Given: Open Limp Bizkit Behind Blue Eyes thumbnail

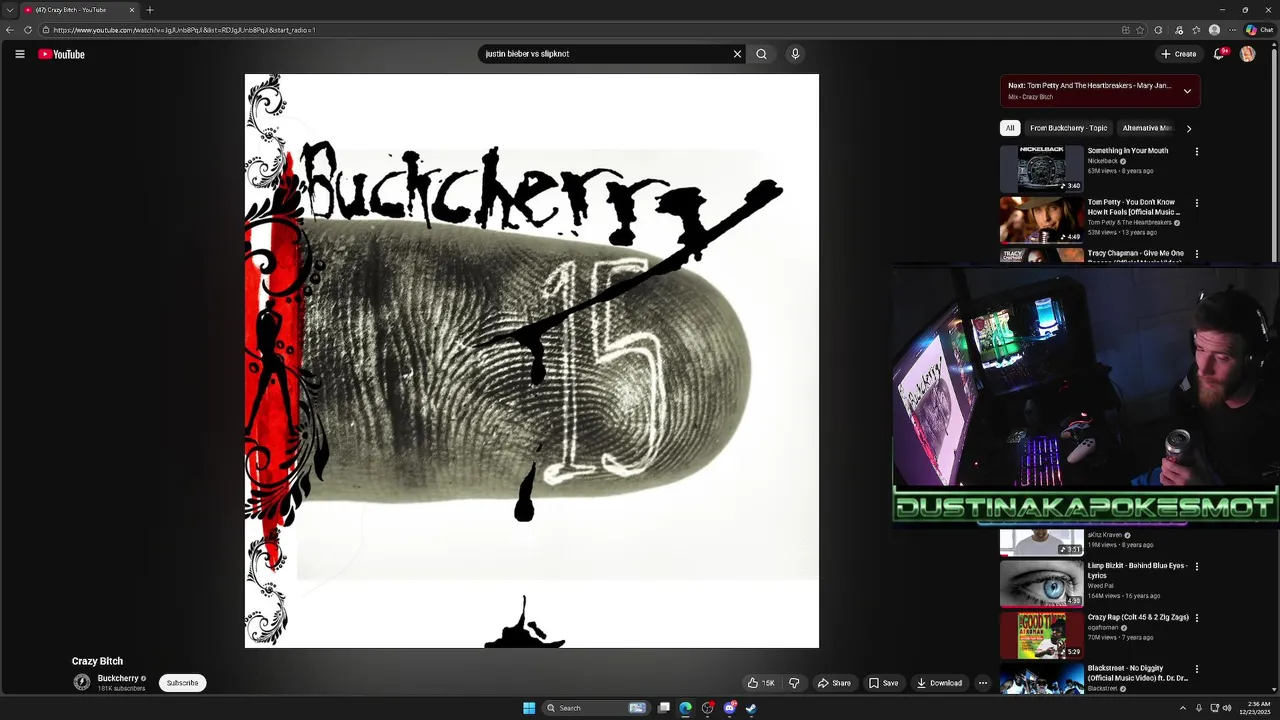Looking at the screenshot, I should coord(1041,583).
